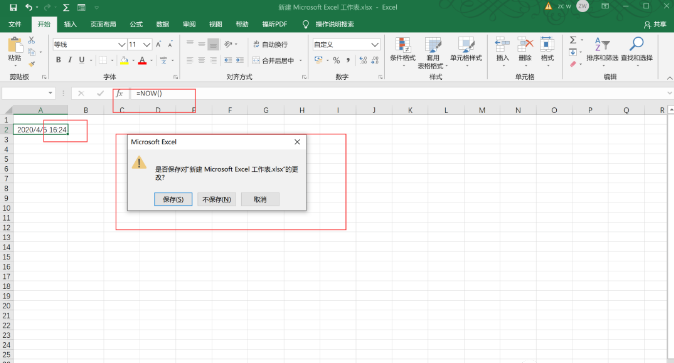This screenshot has height=363, width=674.
Task: Open Cell Styles (单元格样式)
Action: (466, 52)
